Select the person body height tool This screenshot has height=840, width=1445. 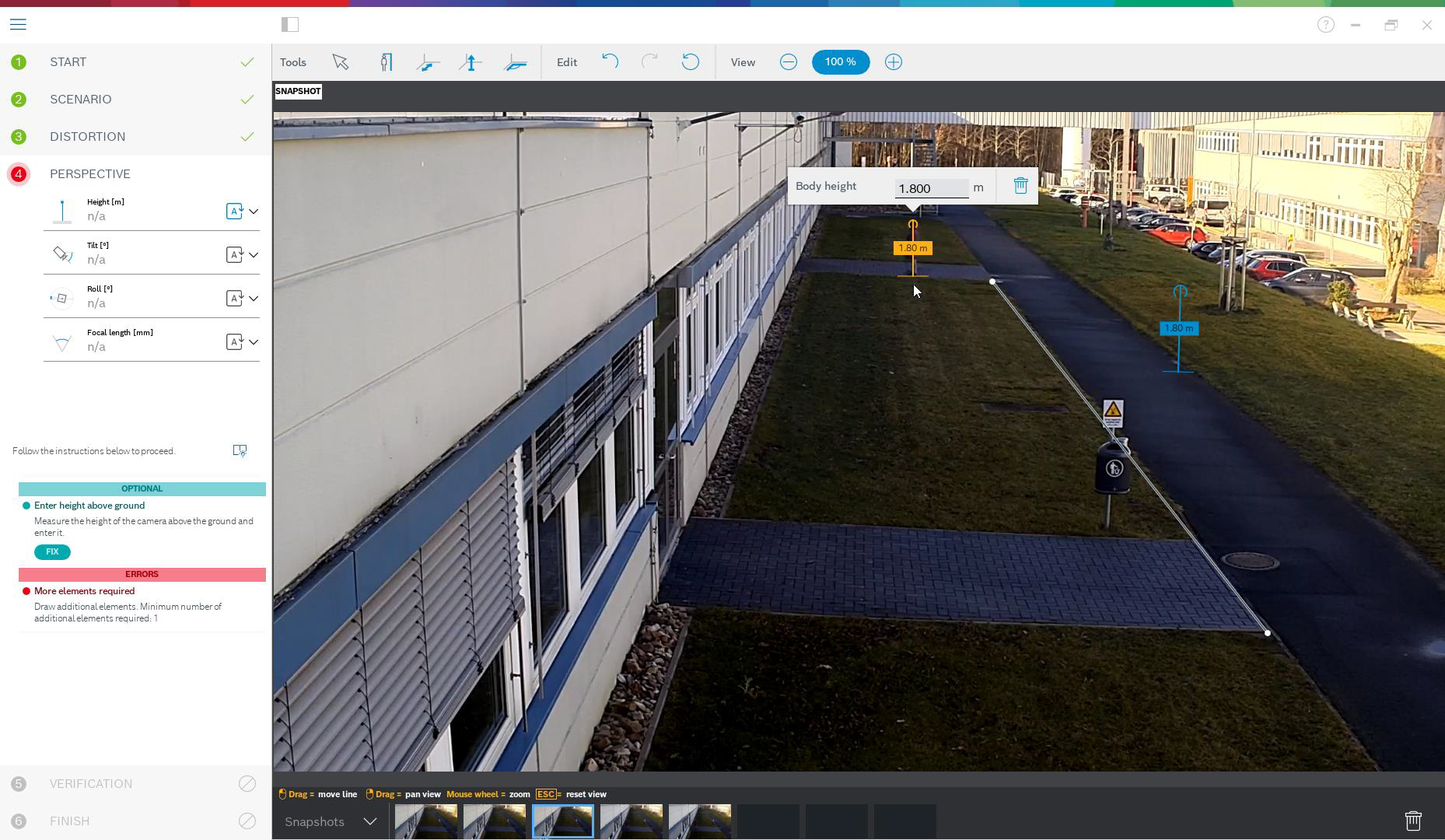tap(387, 62)
